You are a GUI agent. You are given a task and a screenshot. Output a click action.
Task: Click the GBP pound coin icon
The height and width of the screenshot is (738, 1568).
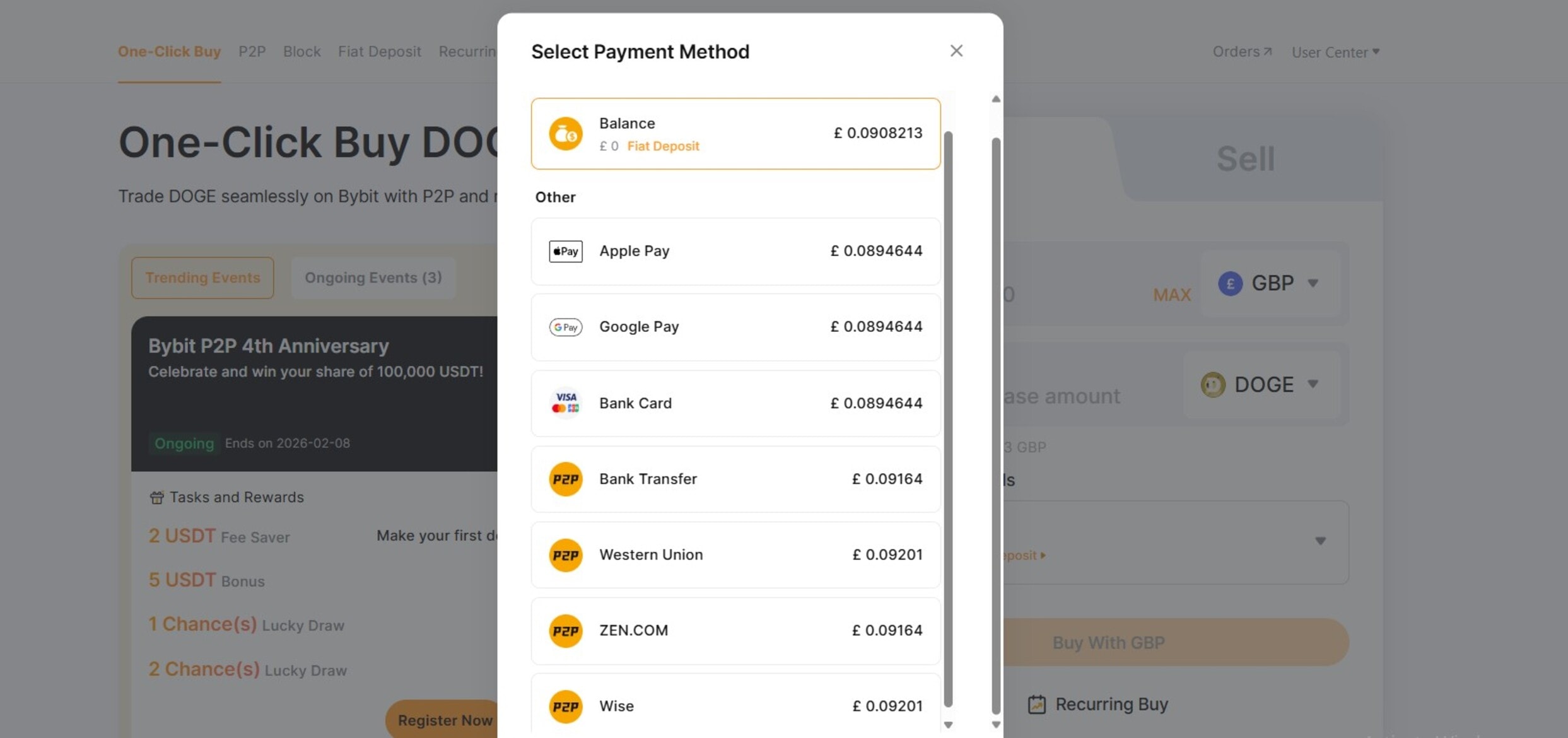[1229, 283]
